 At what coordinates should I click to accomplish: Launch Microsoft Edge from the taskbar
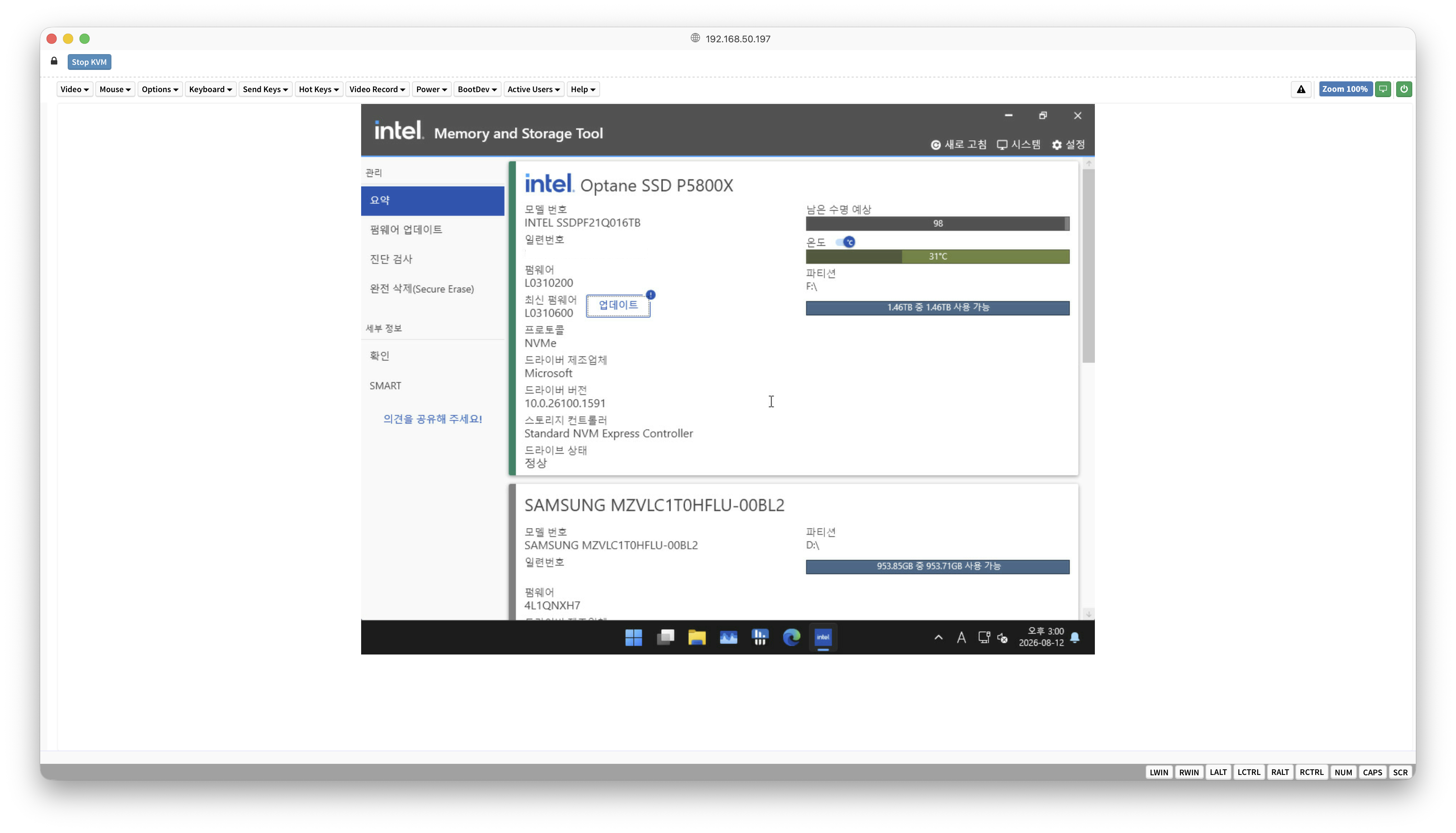[791, 637]
